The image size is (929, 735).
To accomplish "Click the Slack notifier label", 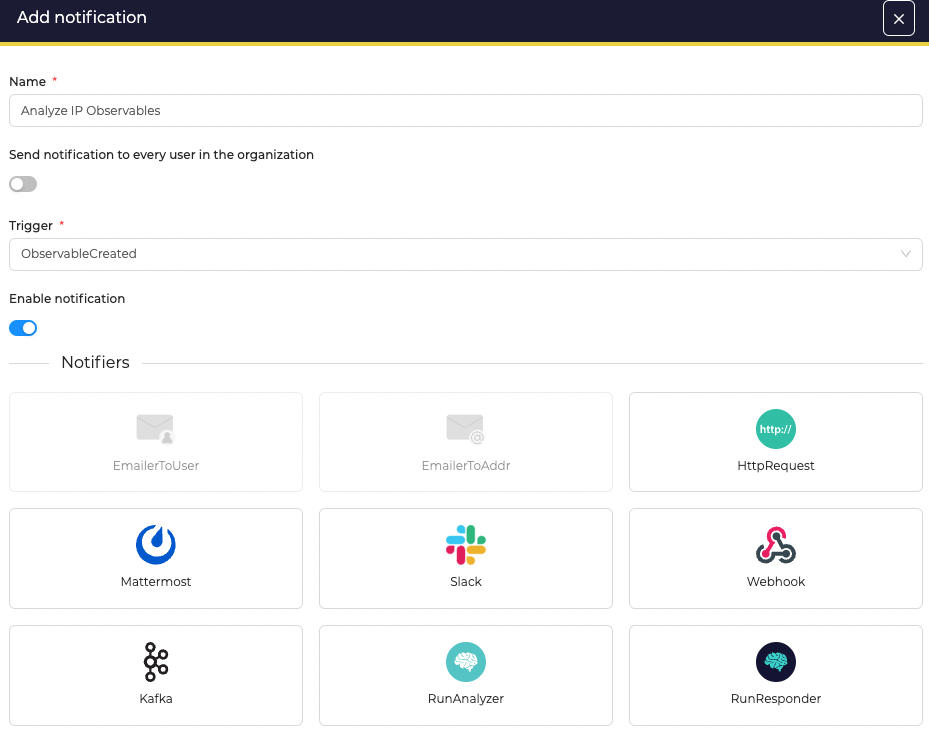I will [x=466, y=582].
